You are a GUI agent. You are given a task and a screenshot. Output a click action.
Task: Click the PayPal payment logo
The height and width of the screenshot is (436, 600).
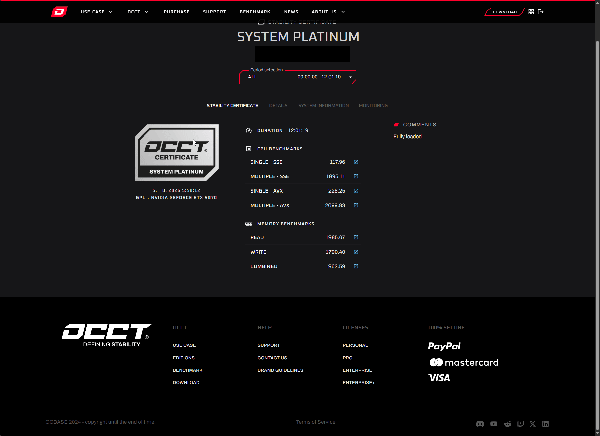point(444,346)
